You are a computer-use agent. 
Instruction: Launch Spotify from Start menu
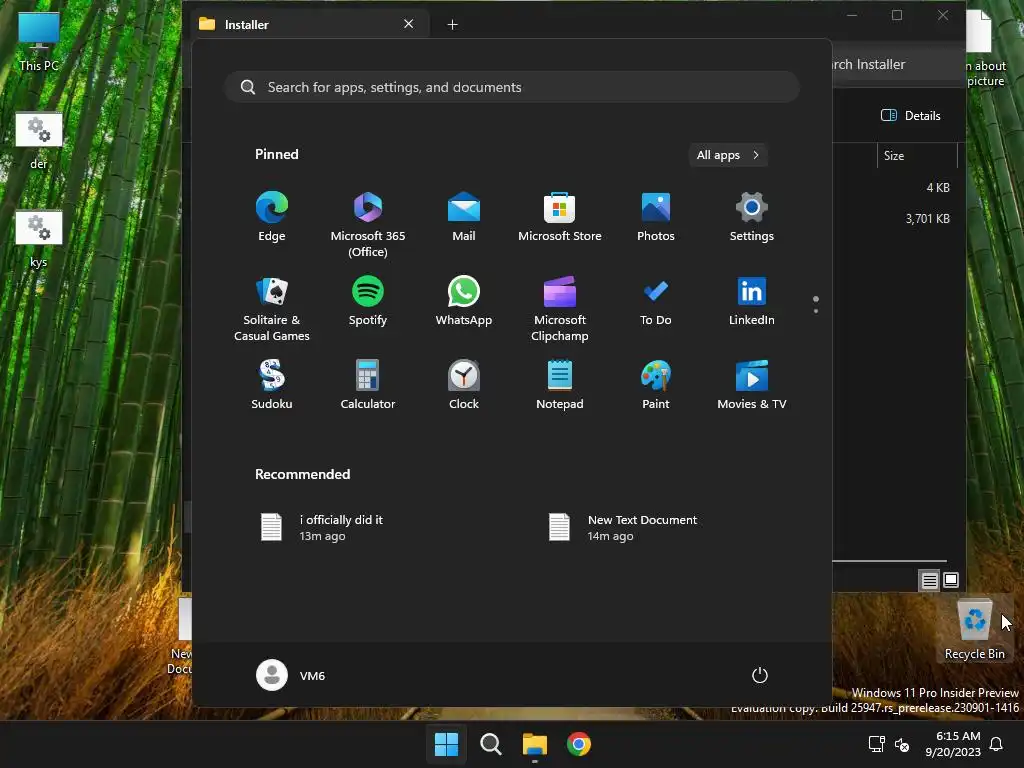368,300
